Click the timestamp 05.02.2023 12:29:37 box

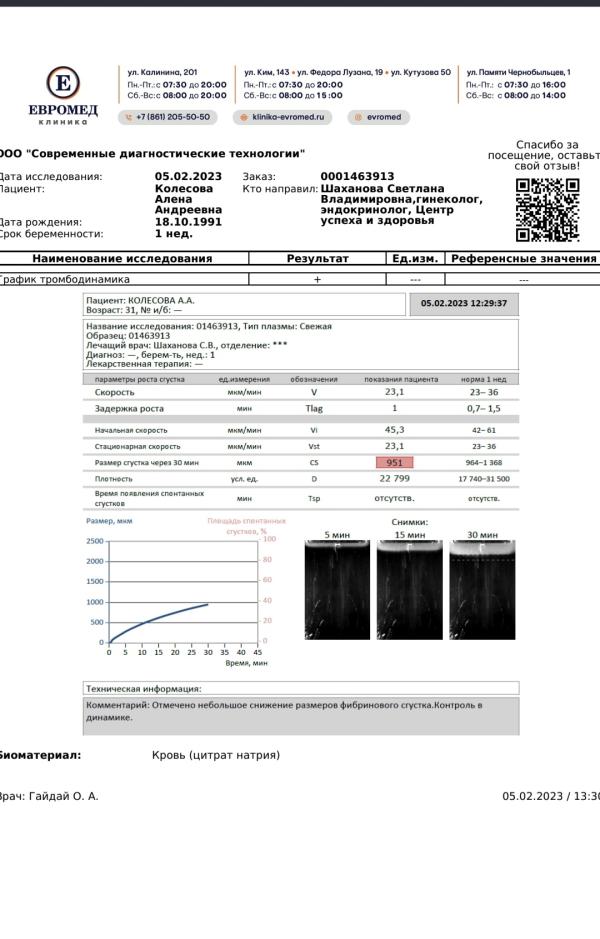[464, 304]
